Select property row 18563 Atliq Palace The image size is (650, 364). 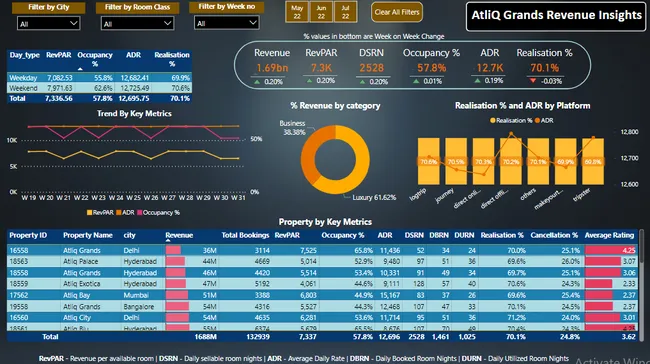(322, 262)
